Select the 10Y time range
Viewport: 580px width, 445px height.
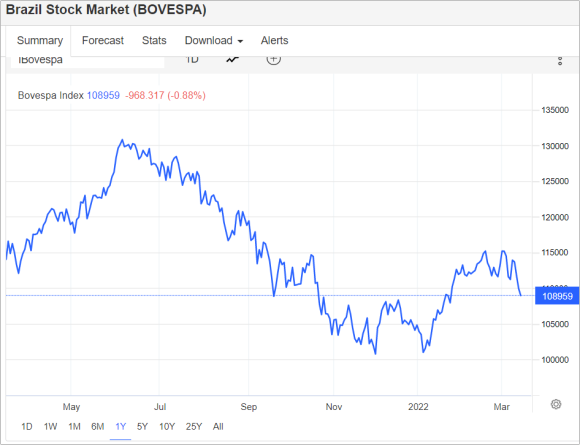pos(167,427)
